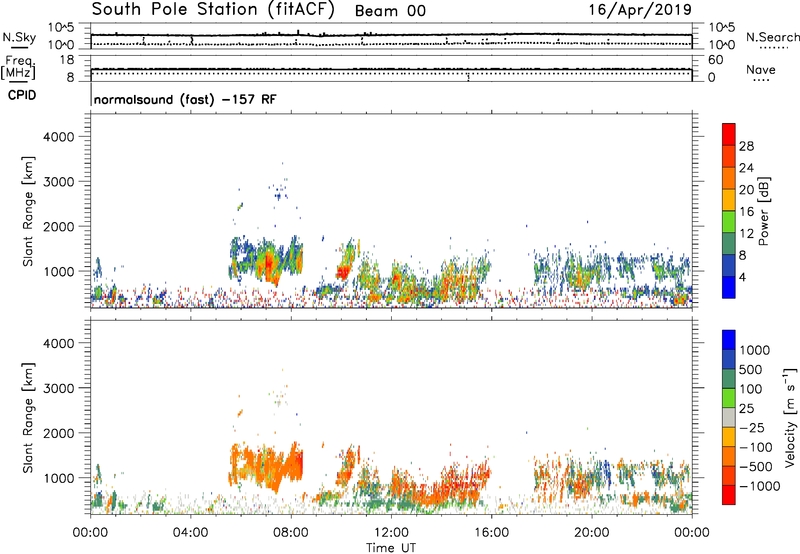Click the "3000" tick of the velocity panel
This screenshot has height=554, width=800.
pos(58,388)
